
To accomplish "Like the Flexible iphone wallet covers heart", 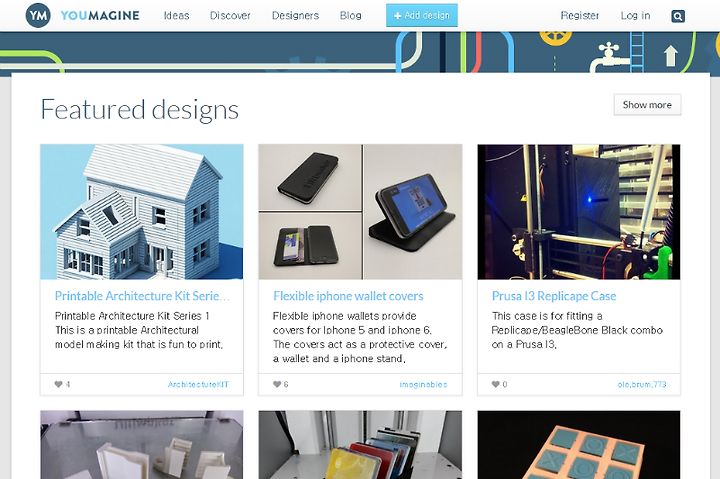I will point(277,384).
